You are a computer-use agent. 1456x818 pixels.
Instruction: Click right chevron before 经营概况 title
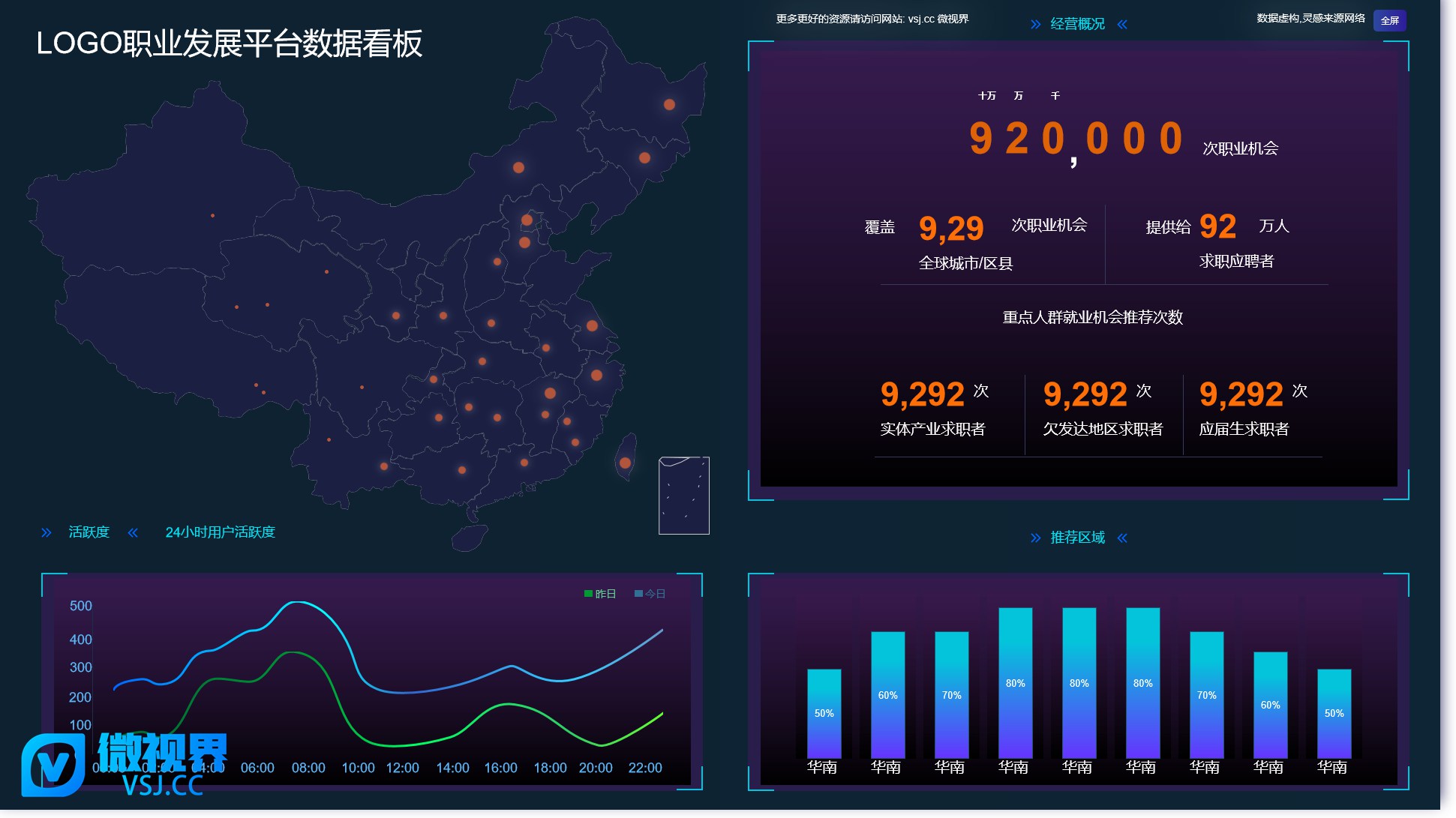click(1035, 25)
